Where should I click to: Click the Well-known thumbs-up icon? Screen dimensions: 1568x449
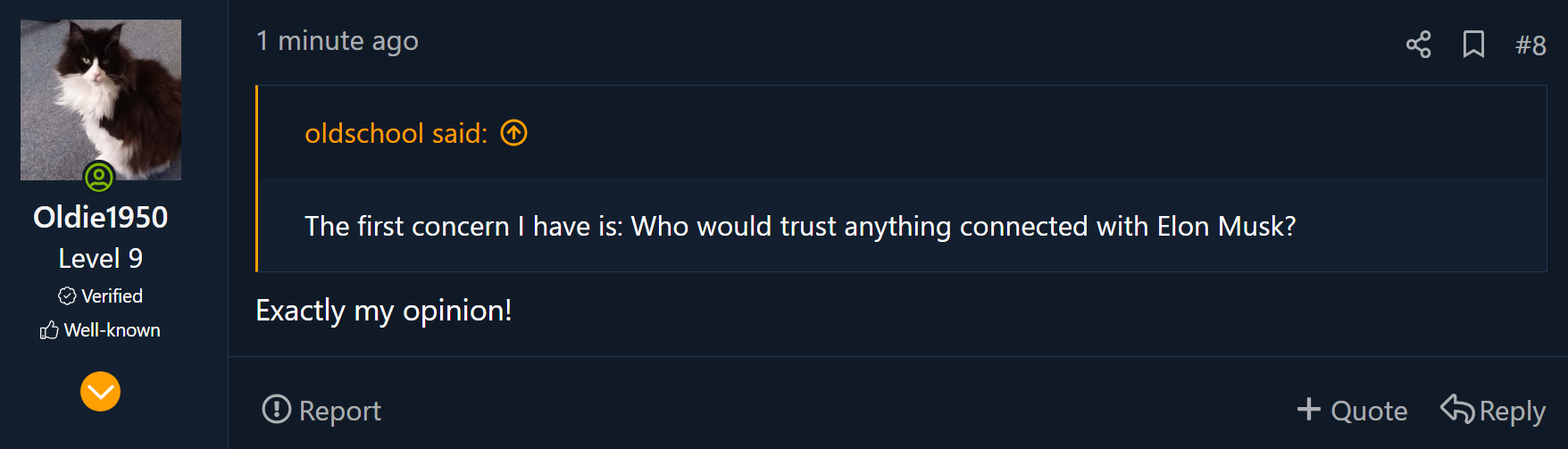(49, 330)
